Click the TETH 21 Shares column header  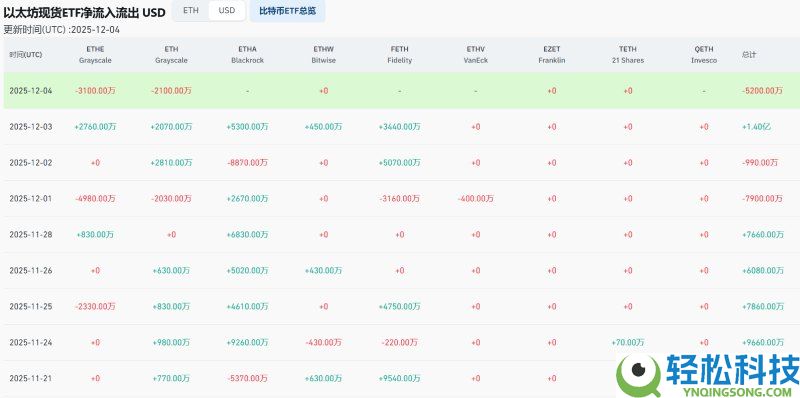point(628,55)
